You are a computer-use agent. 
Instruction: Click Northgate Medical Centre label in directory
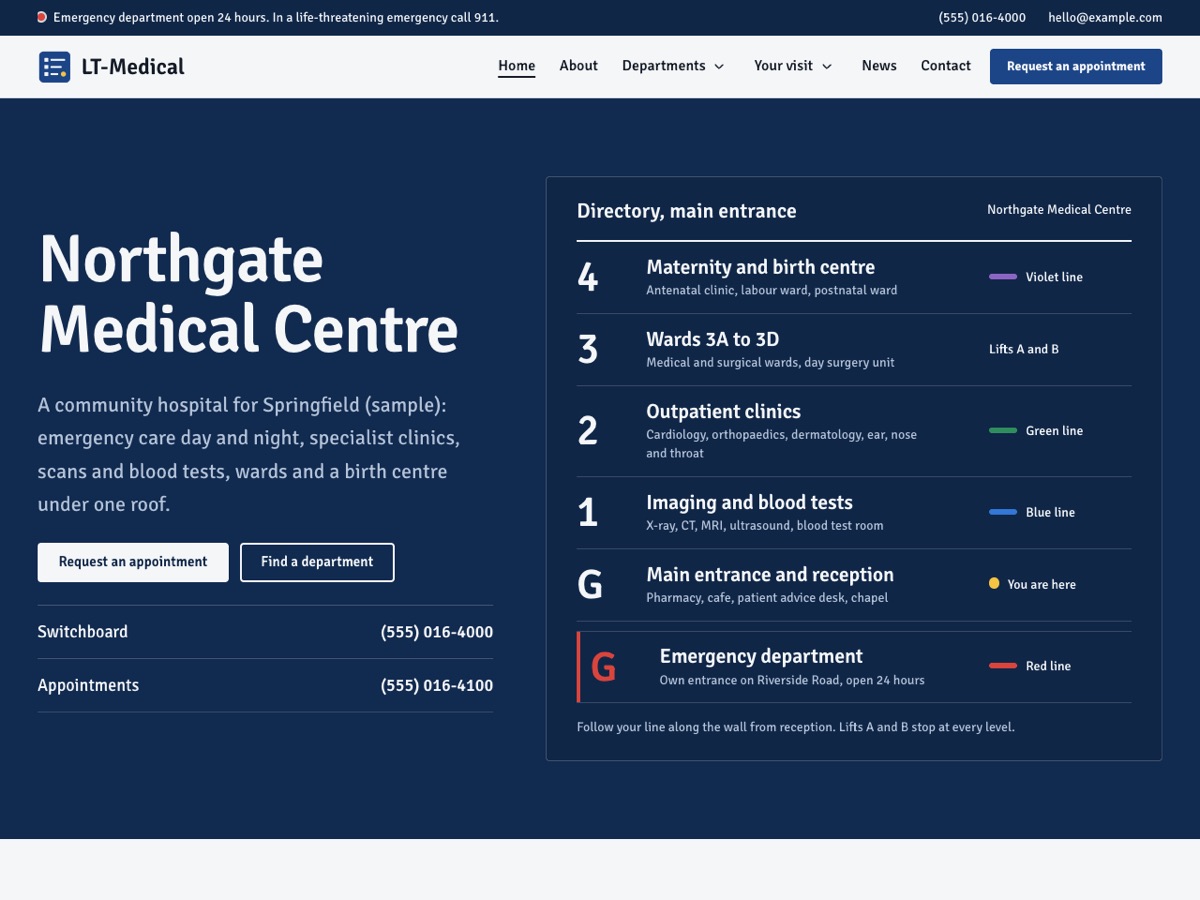click(1059, 210)
